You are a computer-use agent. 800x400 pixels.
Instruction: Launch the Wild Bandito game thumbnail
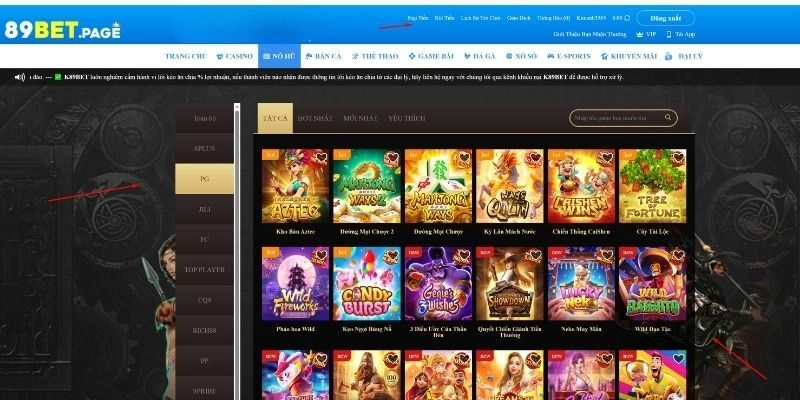point(653,284)
